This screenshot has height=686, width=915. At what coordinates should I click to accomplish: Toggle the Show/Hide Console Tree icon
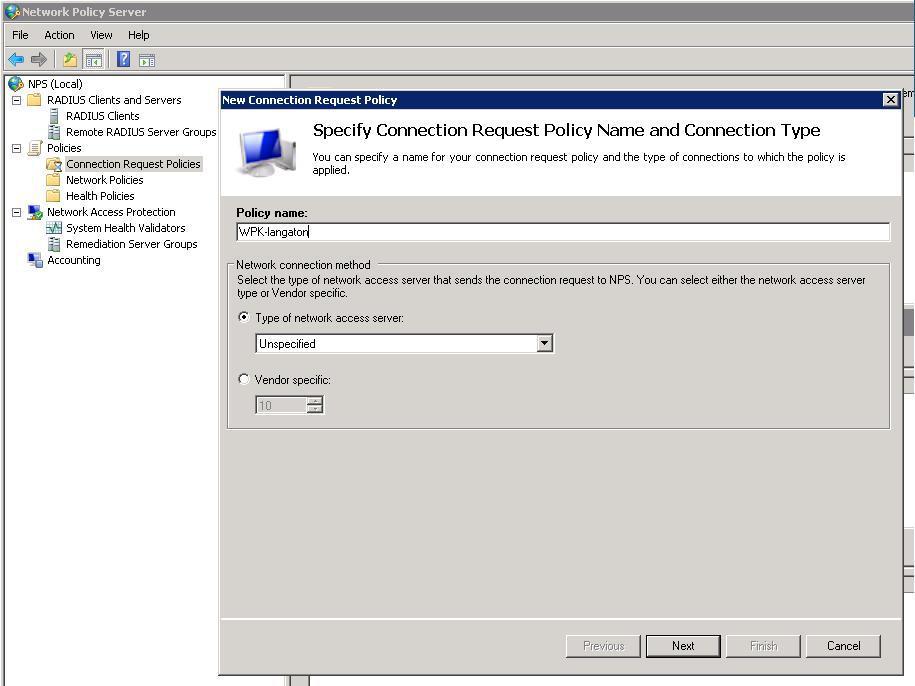93,59
